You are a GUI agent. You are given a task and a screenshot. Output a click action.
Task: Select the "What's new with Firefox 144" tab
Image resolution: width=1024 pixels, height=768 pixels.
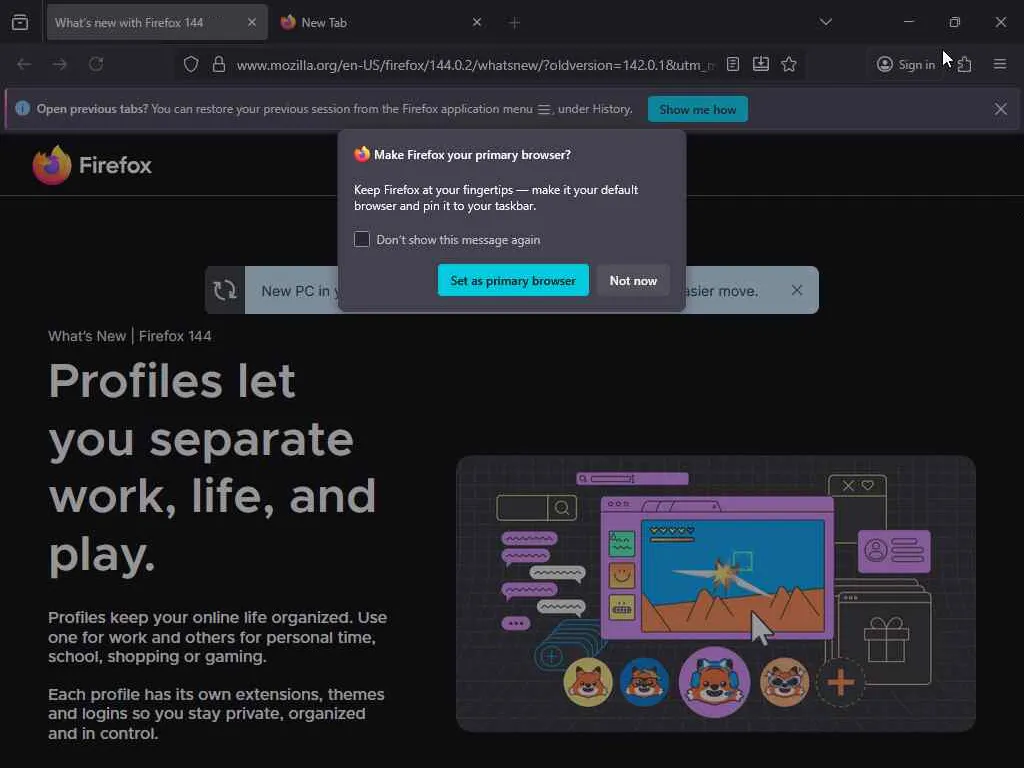tap(157, 22)
